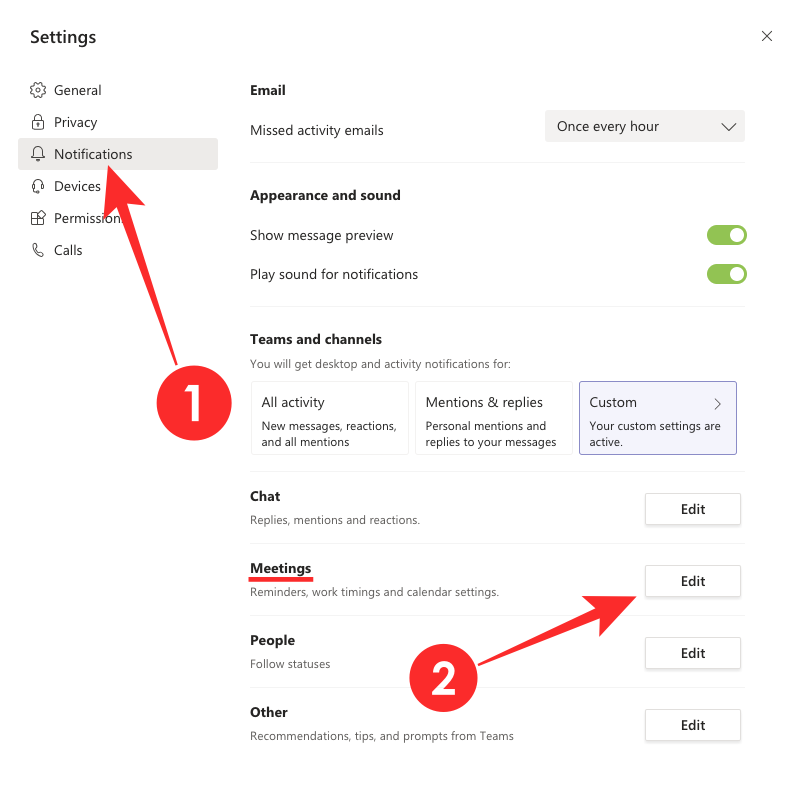
Task: Click the Permissions icon in sidebar
Action: (x=38, y=218)
